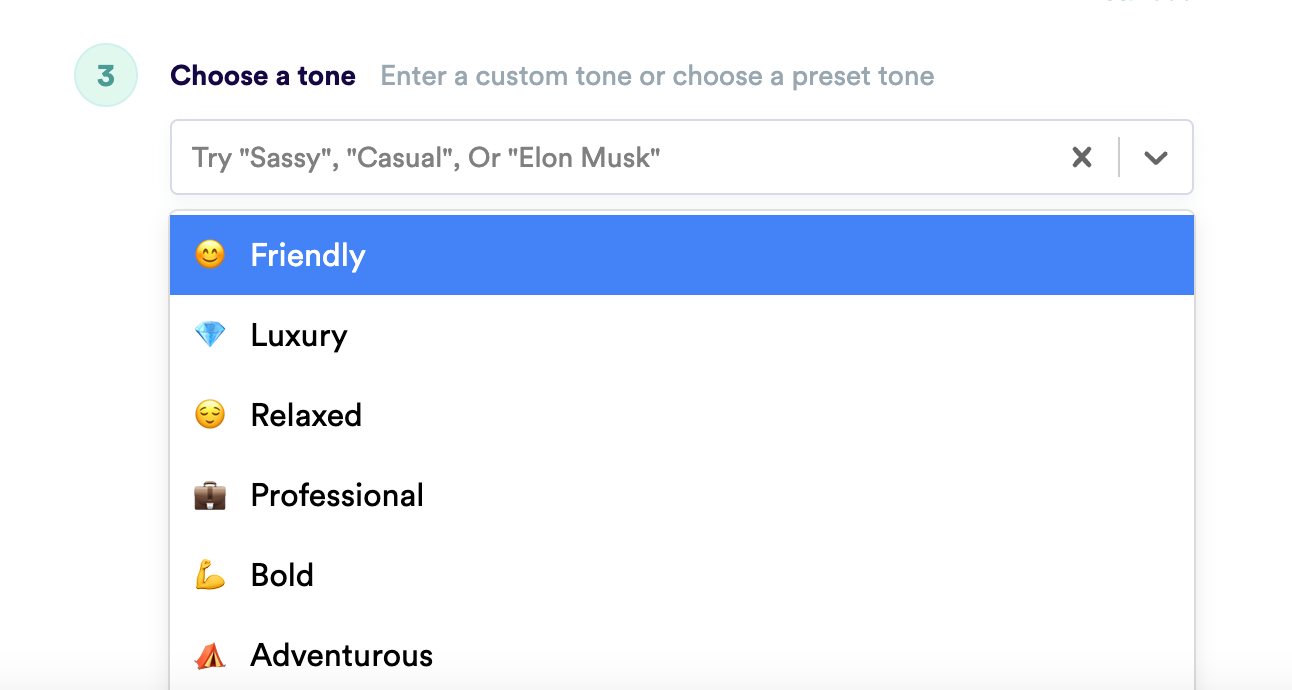Click the smiling face emoji beside Friendly
The image size is (1292, 690).
tap(210, 255)
